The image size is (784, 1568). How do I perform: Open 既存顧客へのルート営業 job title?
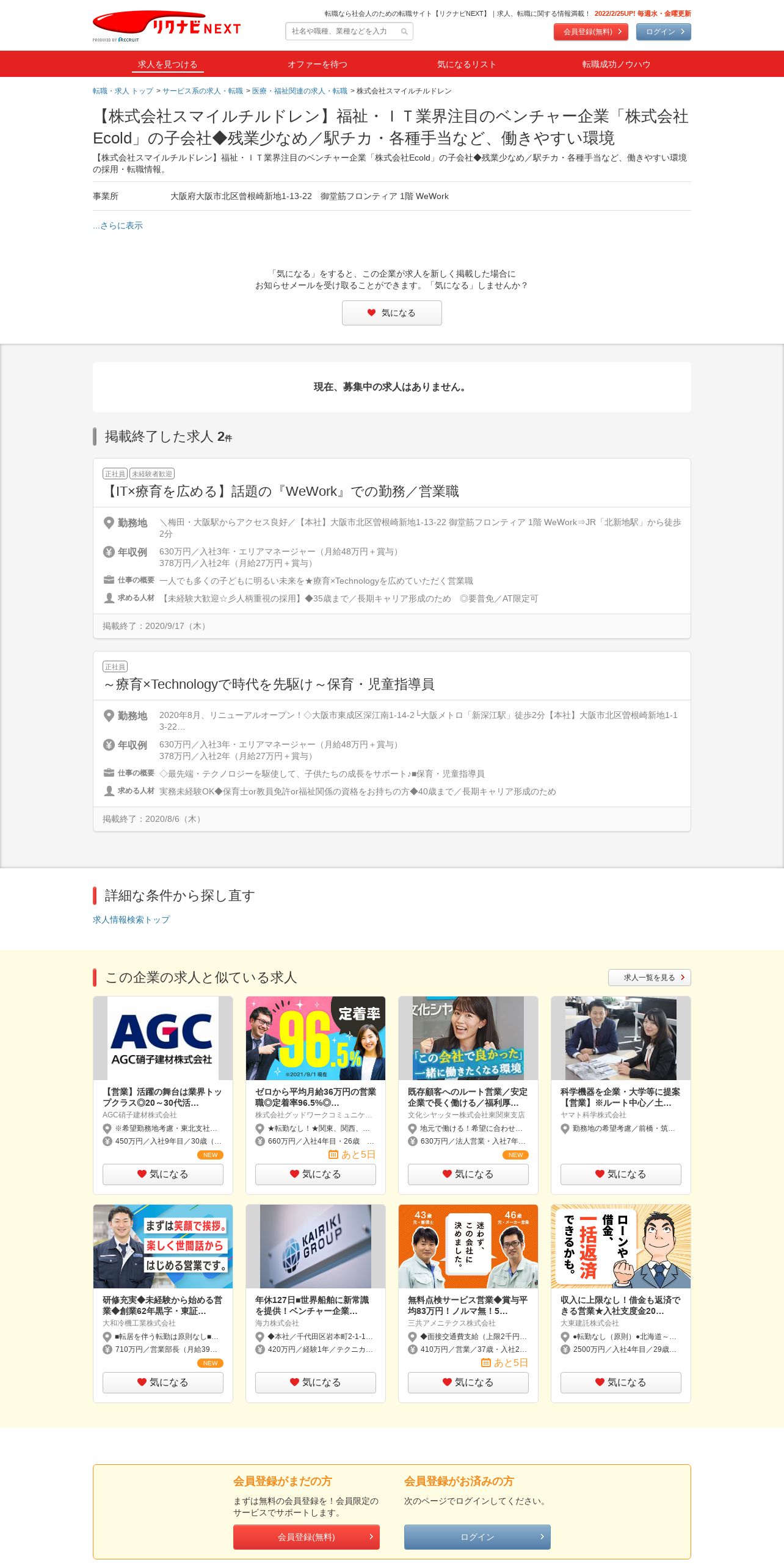[x=468, y=1097]
